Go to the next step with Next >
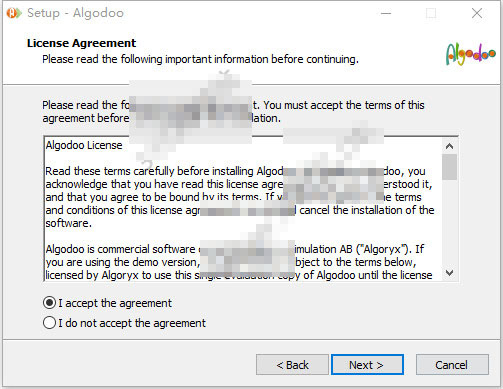 click(367, 365)
